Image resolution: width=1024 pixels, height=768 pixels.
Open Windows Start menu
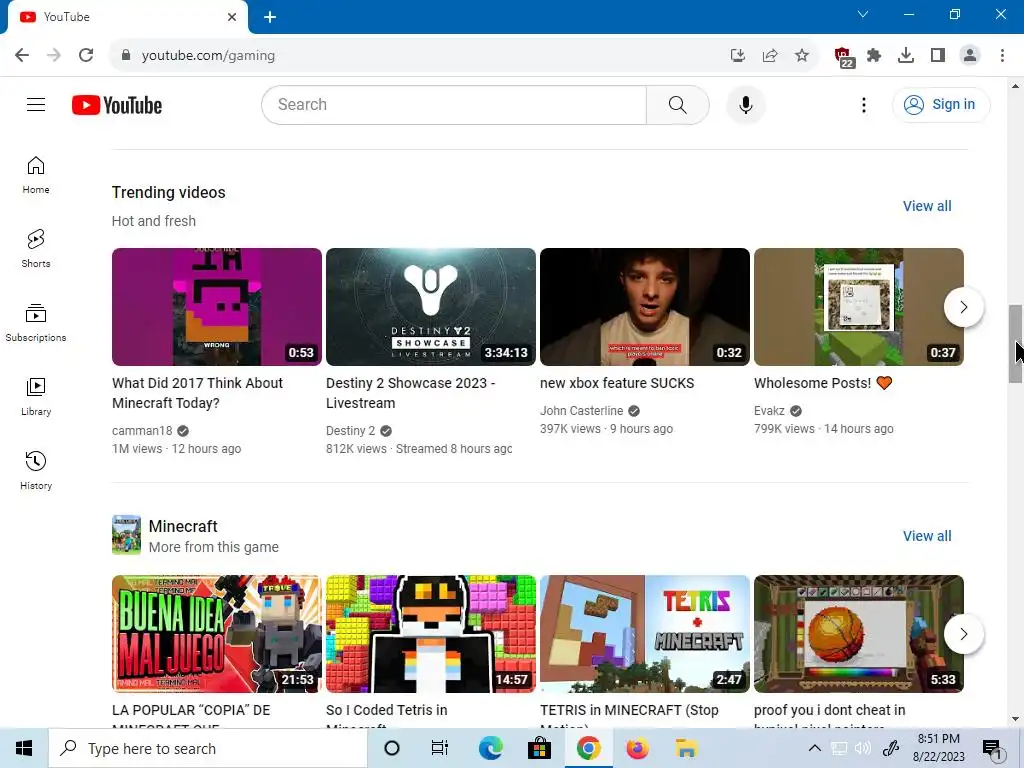click(24, 748)
